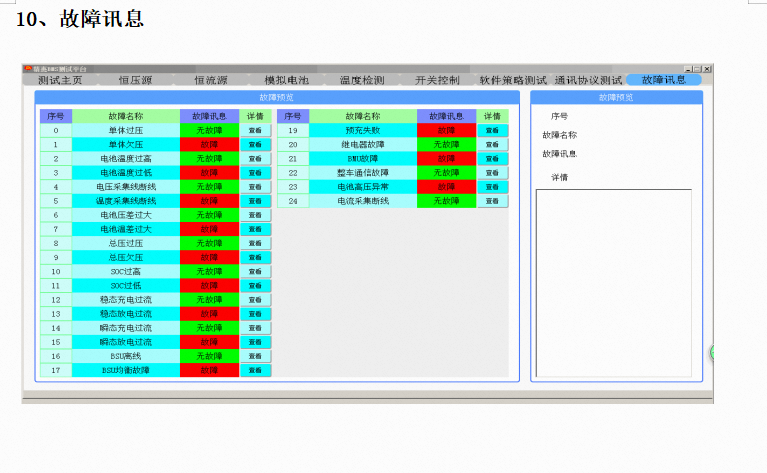Switch to the 恒压源 tab
This screenshot has height=473, width=767.
135,80
